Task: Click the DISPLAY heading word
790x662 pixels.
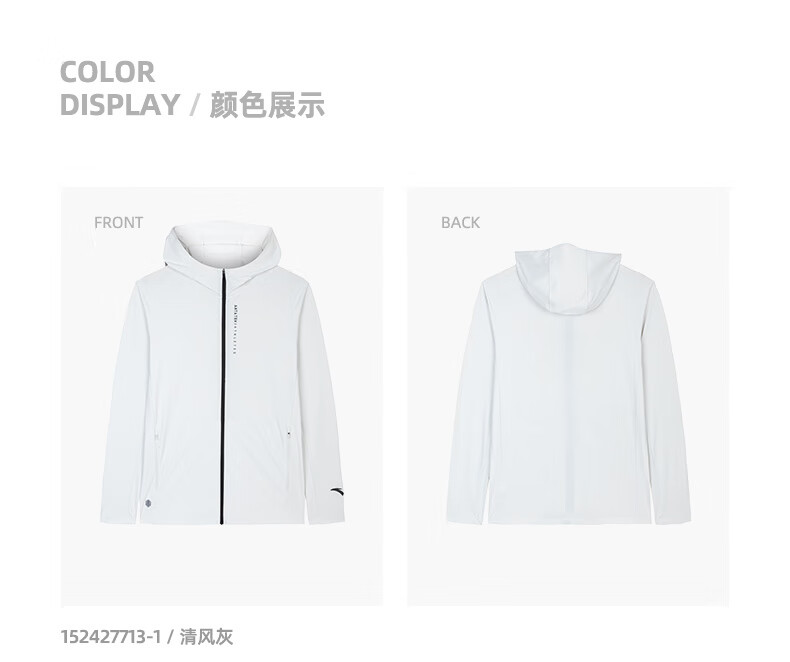Action: coord(120,105)
